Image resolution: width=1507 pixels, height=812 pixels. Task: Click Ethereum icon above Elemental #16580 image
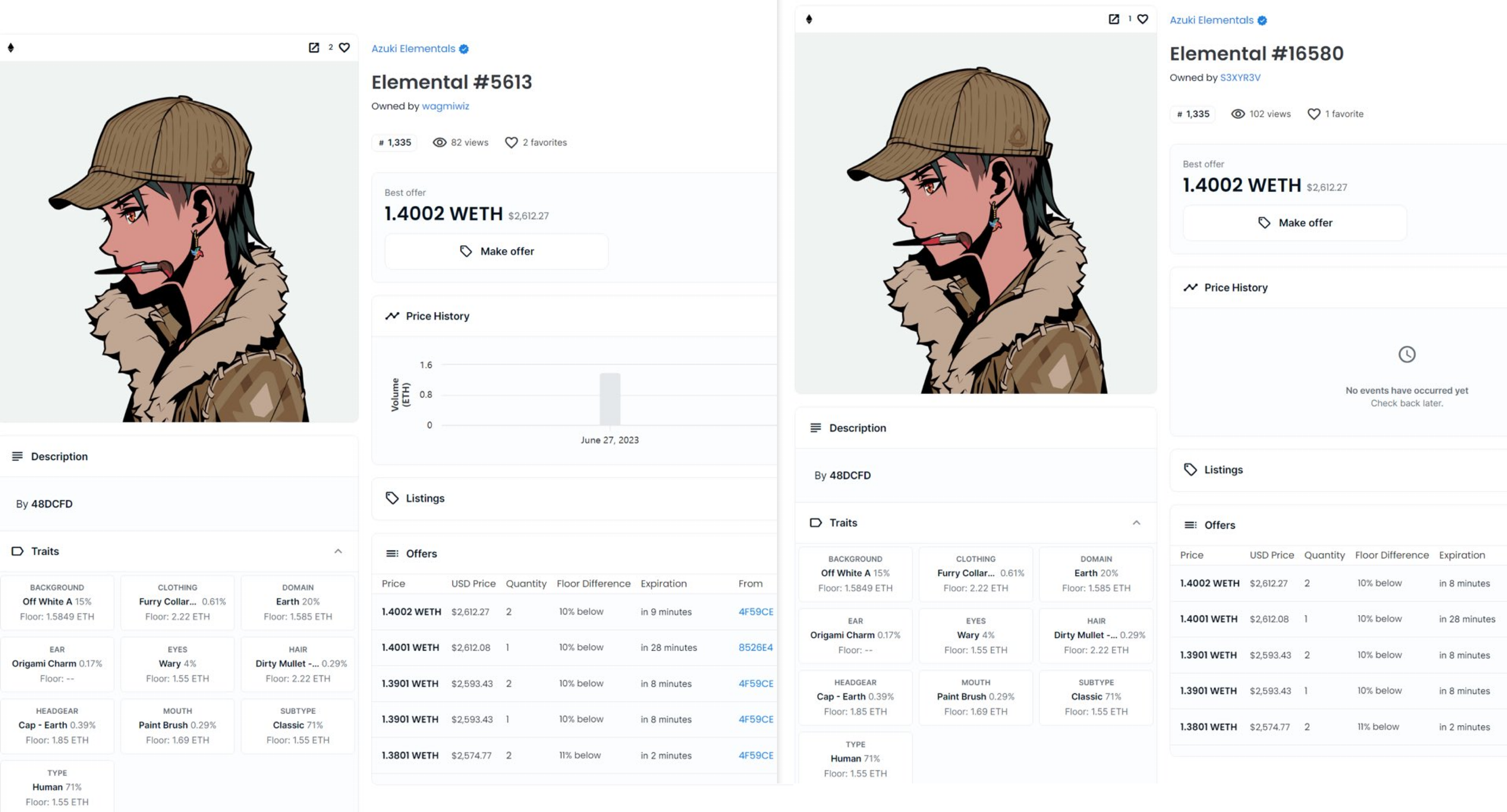pos(809,19)
